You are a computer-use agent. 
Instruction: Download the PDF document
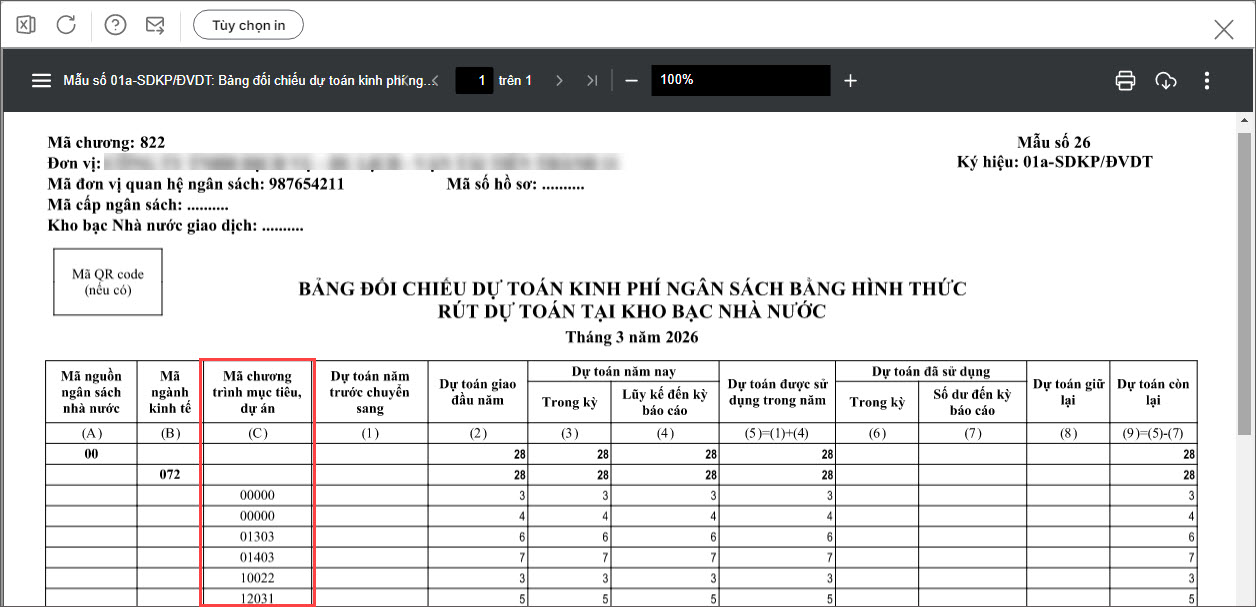click(x=1166, y=81)
